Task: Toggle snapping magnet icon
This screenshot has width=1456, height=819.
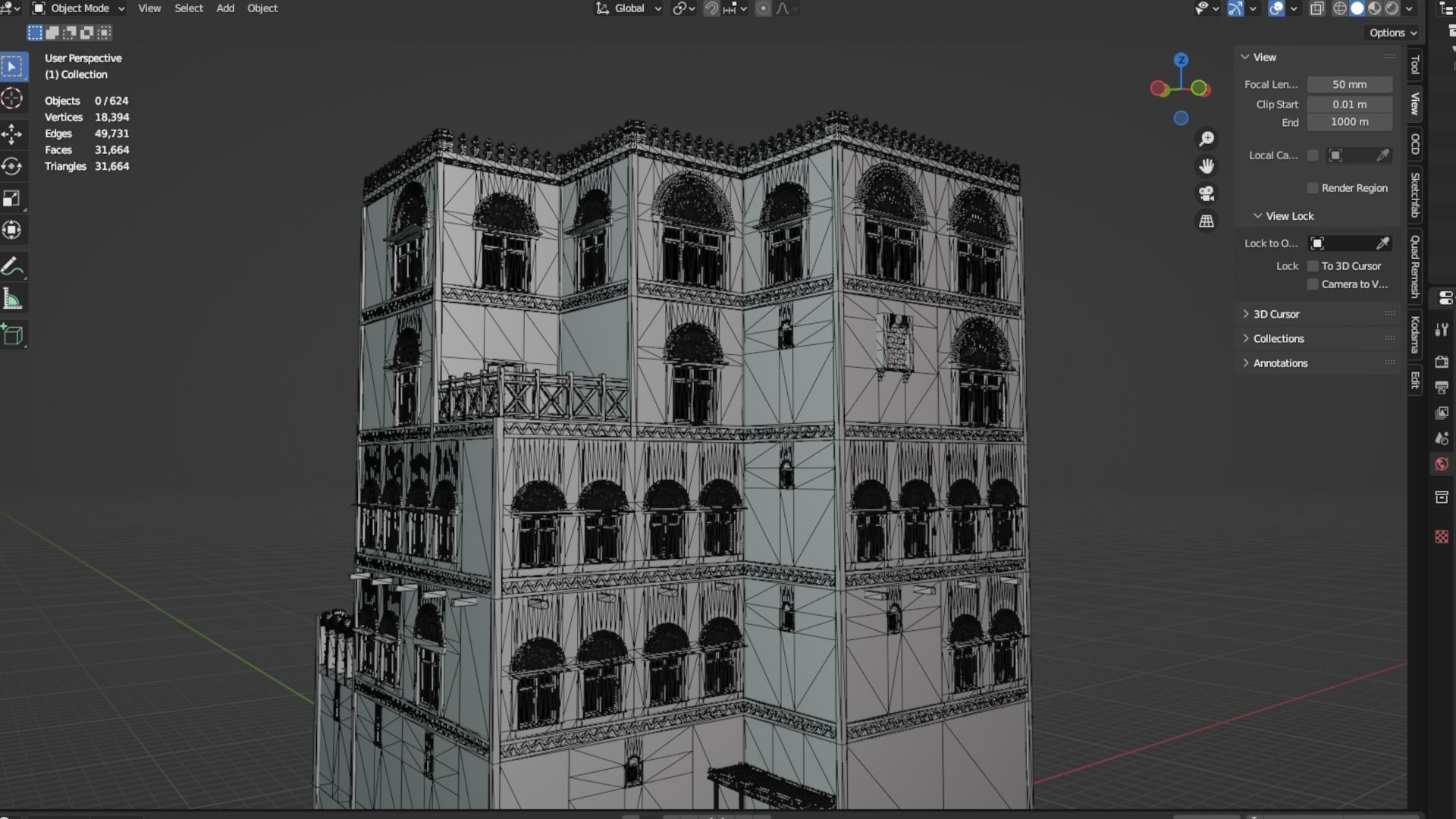Action: click(711, 8)
